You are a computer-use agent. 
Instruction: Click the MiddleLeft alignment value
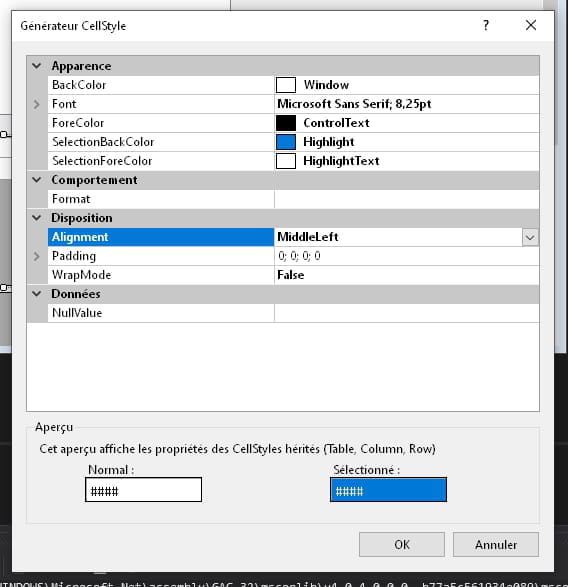click(x=308, y=237)
